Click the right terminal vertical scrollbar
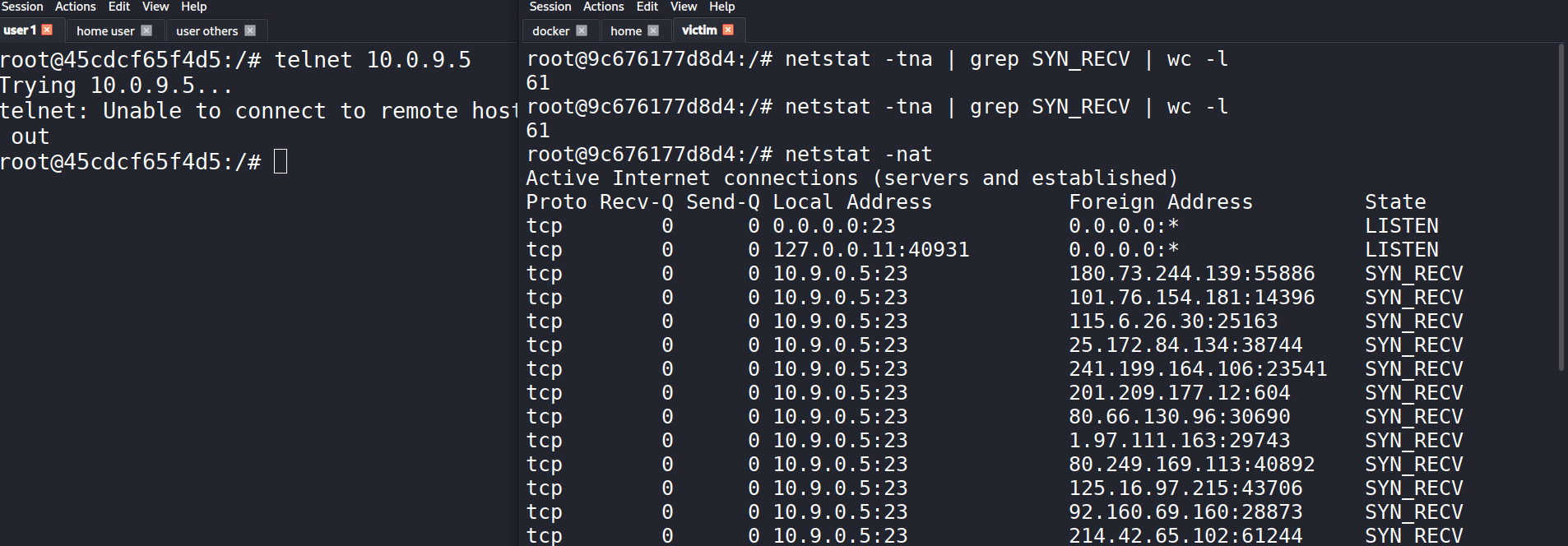Image resolution: width=1568 pixels, height=546 pixels. 1561,206
